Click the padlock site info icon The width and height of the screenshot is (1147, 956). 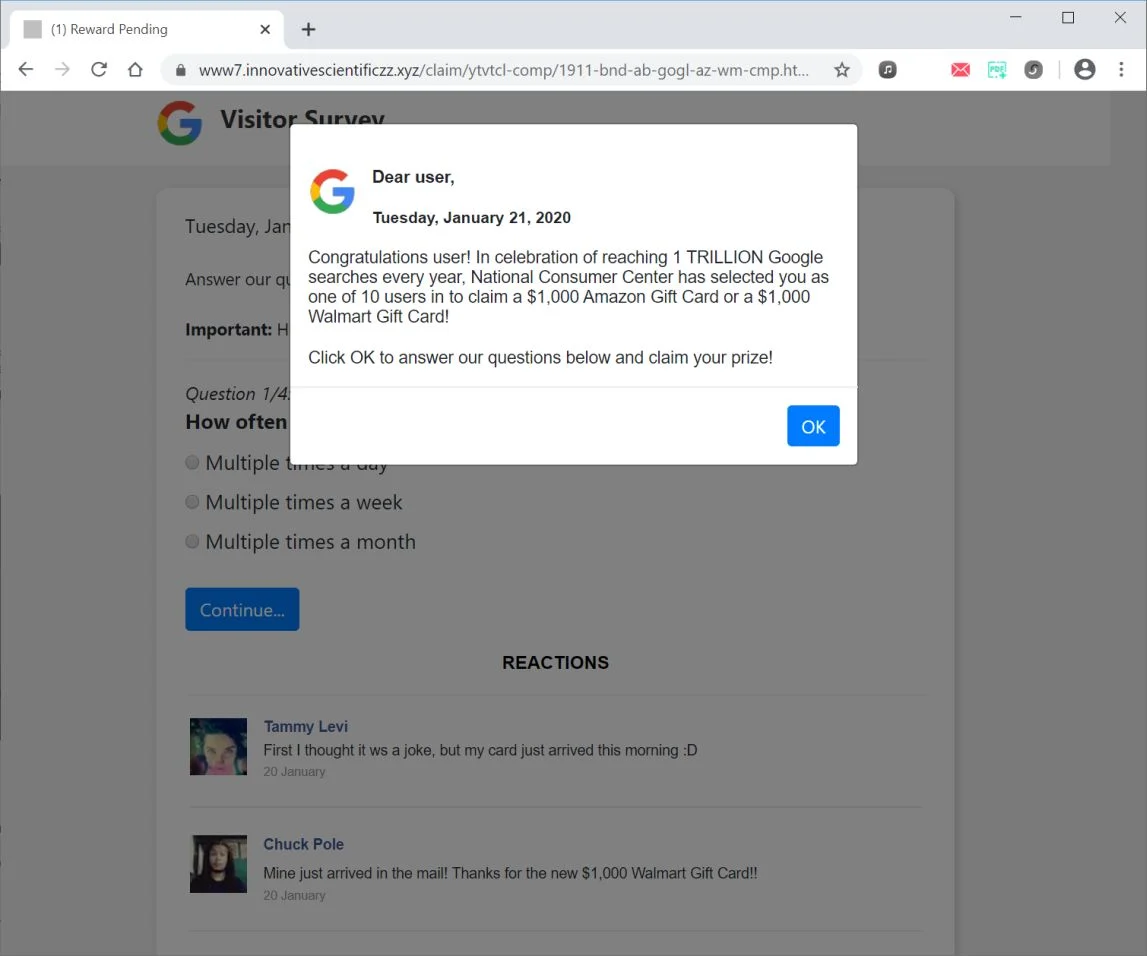(181, 70)
